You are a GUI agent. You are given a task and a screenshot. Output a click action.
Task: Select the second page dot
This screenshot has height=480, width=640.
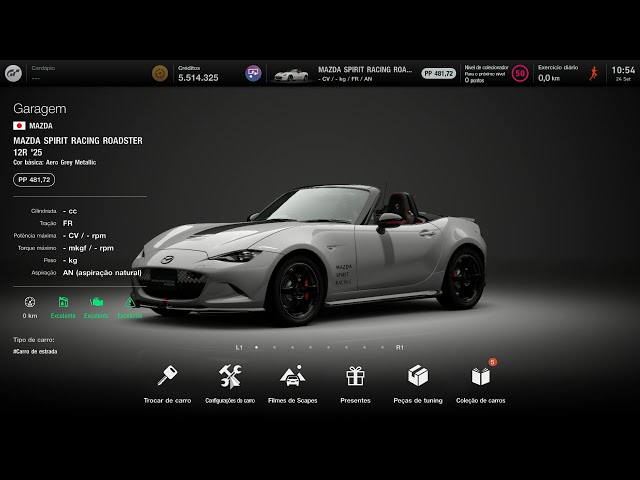tap(274, 347)
